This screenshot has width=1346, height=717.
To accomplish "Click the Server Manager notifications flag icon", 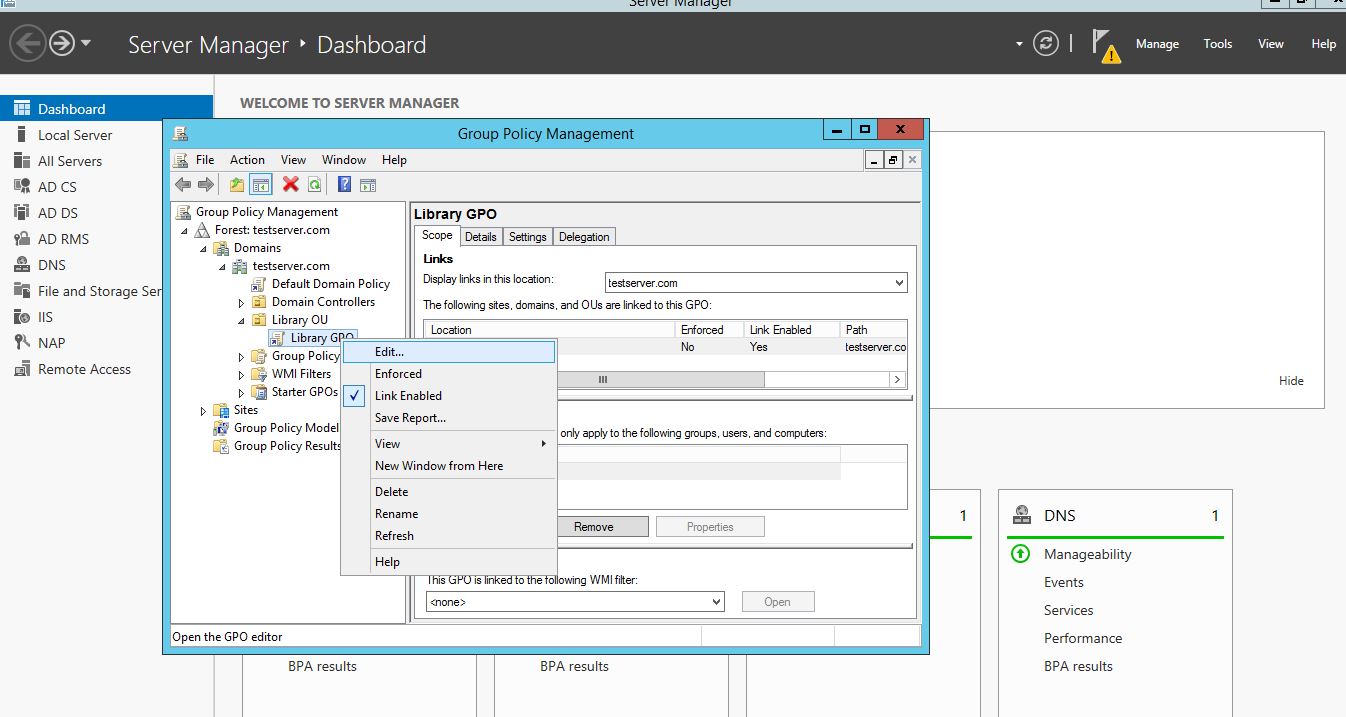I will click(x=1104, y=45).
